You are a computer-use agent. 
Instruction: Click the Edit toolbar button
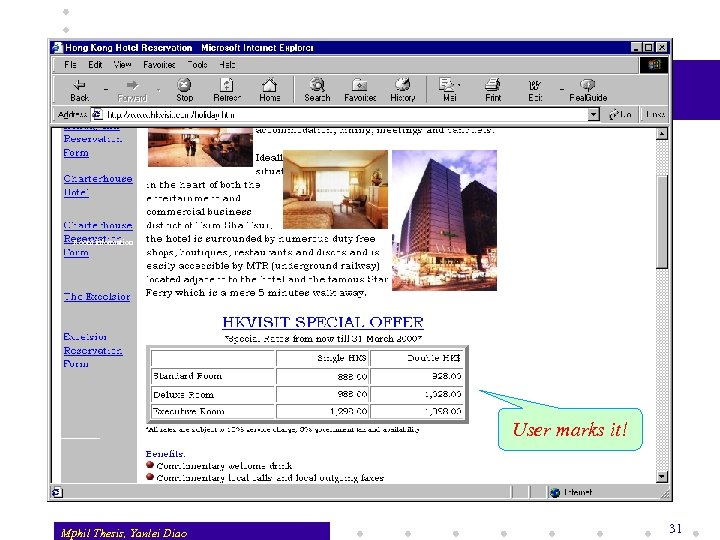(534, 90)
